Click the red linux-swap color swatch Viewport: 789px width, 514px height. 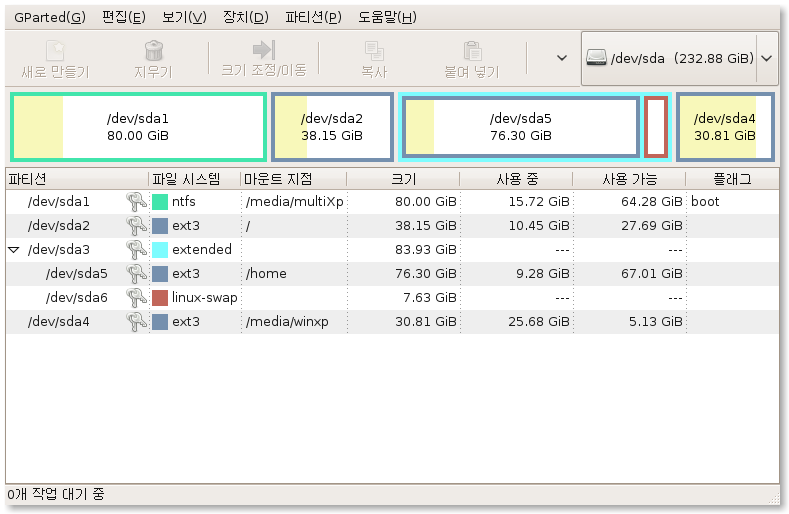click(x=160, y=298)
